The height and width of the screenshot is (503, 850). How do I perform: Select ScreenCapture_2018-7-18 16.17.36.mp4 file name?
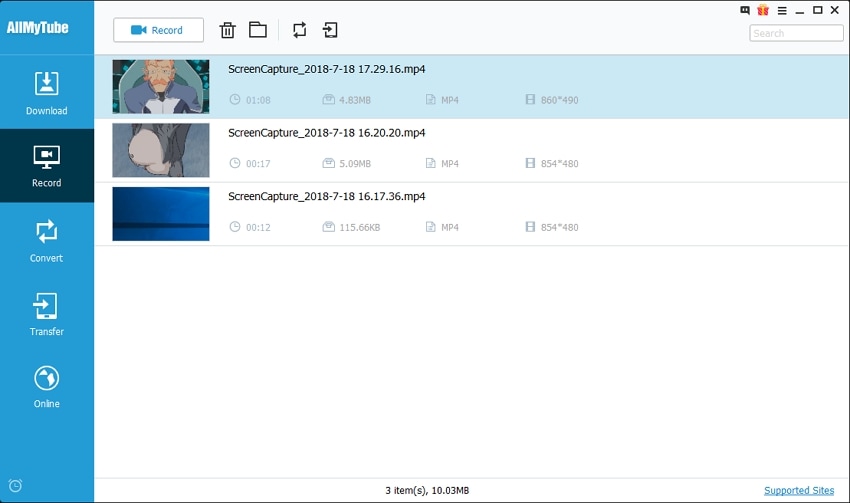tap(327, 196)
